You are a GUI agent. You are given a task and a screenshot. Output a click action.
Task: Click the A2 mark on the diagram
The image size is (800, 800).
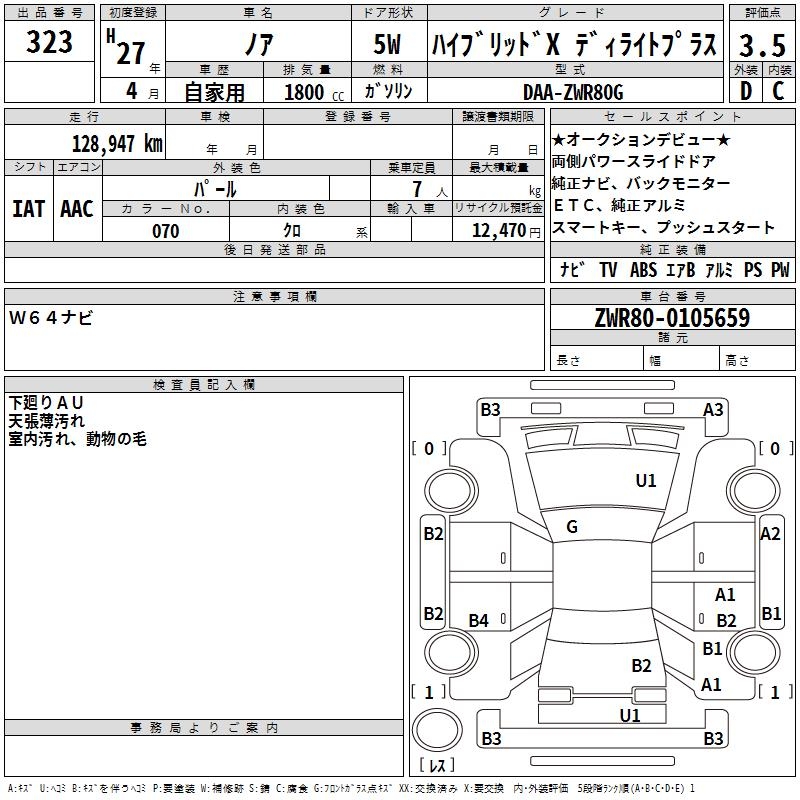(x=770, y=534)
